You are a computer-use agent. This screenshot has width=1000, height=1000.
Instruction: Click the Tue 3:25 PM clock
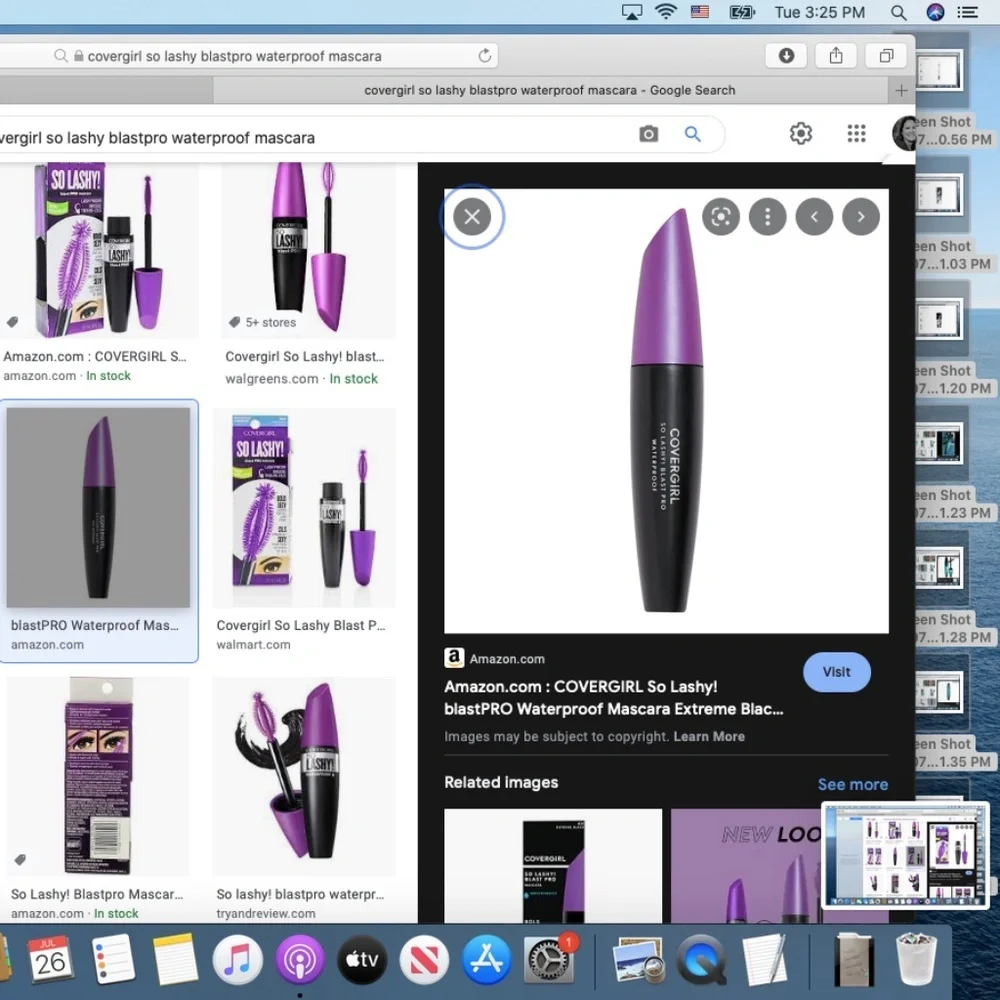(820, 12)
